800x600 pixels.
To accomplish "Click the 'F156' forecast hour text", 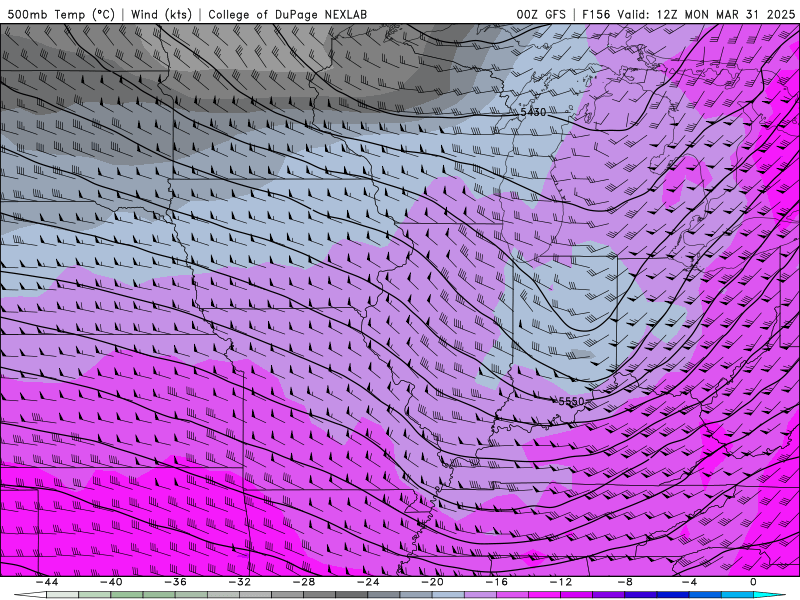I will (595, 14).
